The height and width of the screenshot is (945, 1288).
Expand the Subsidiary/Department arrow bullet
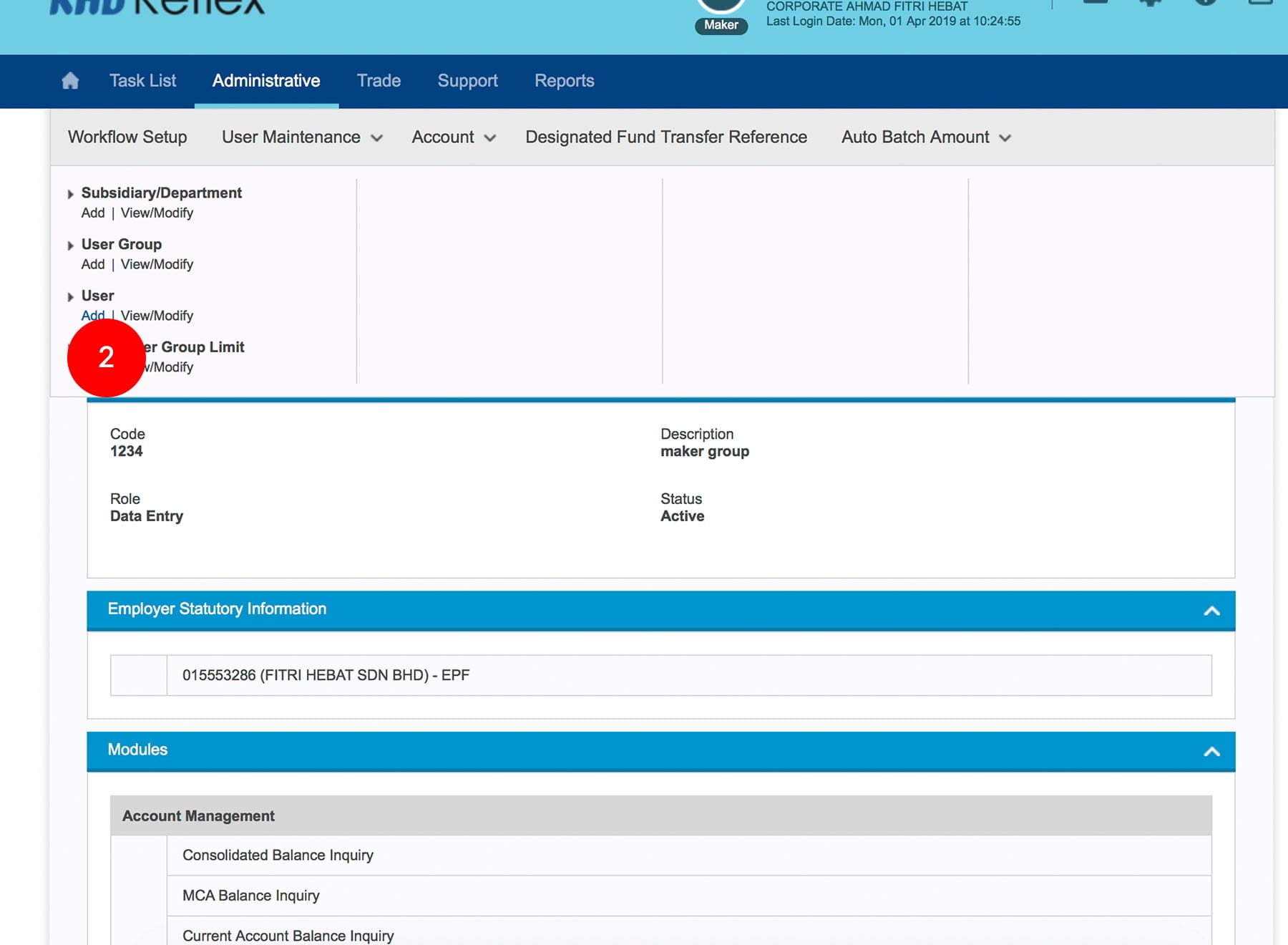tap(70, 194)
